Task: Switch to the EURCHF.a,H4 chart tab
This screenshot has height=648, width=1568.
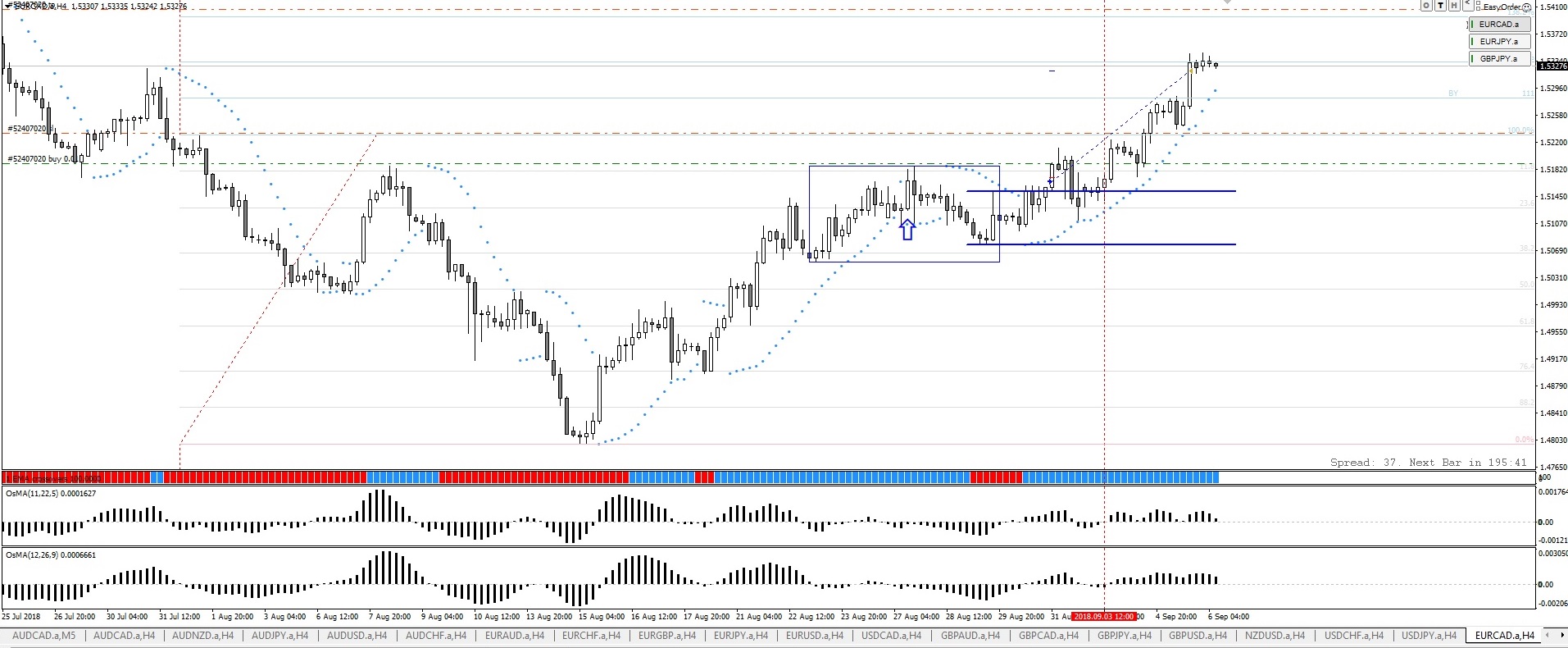Action: pos(592,636)
